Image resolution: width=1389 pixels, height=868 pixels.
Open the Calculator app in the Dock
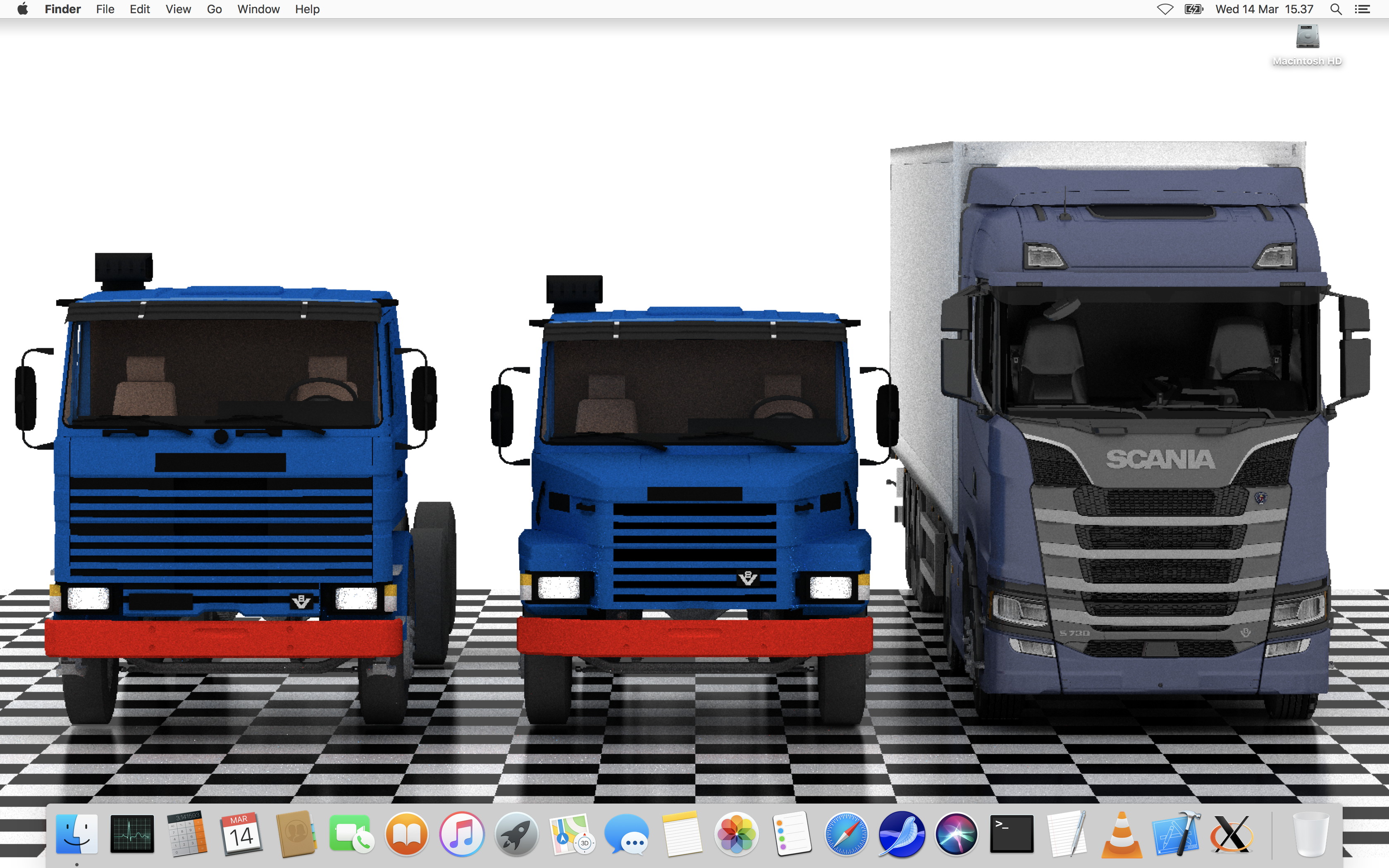click(186, 834)
